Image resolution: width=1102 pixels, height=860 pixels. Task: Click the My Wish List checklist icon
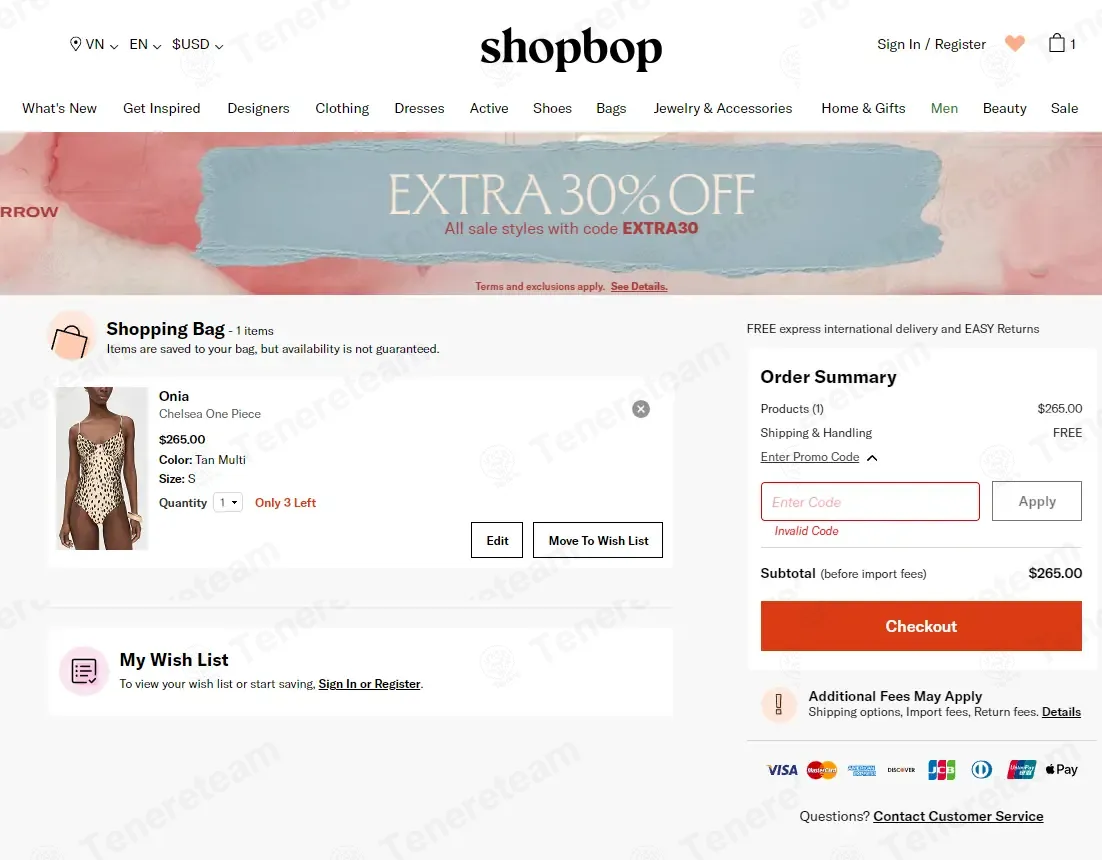[x=84, y=671]
